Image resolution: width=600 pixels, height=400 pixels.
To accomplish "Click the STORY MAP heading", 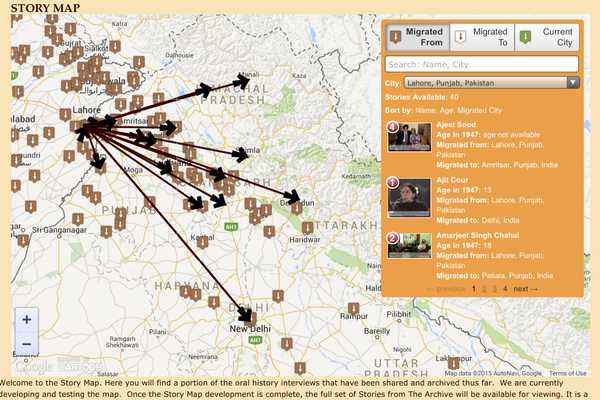I will [45, 8].
